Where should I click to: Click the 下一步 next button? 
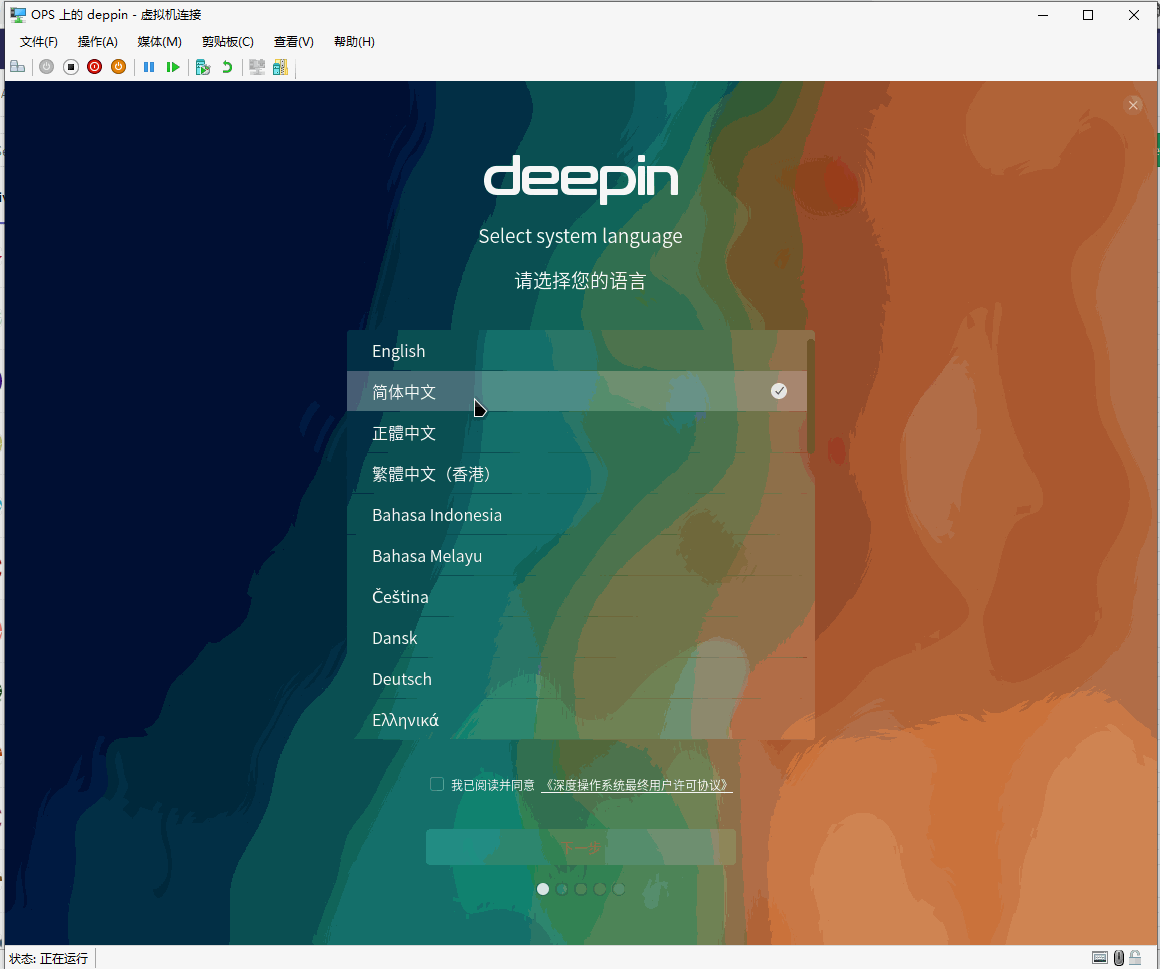coord(581,847)
